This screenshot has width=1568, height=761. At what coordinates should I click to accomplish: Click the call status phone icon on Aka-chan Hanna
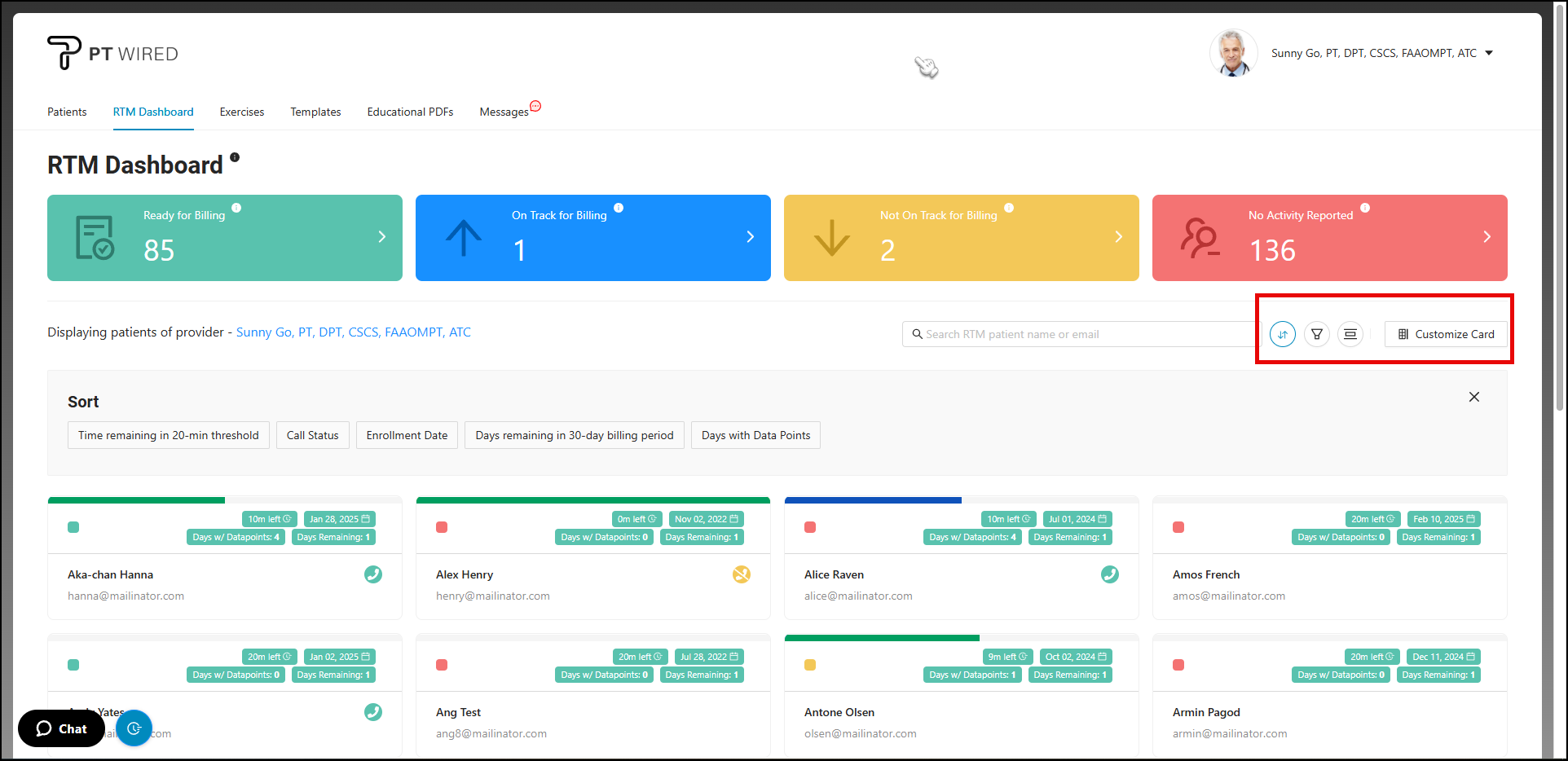coord(373,574)
